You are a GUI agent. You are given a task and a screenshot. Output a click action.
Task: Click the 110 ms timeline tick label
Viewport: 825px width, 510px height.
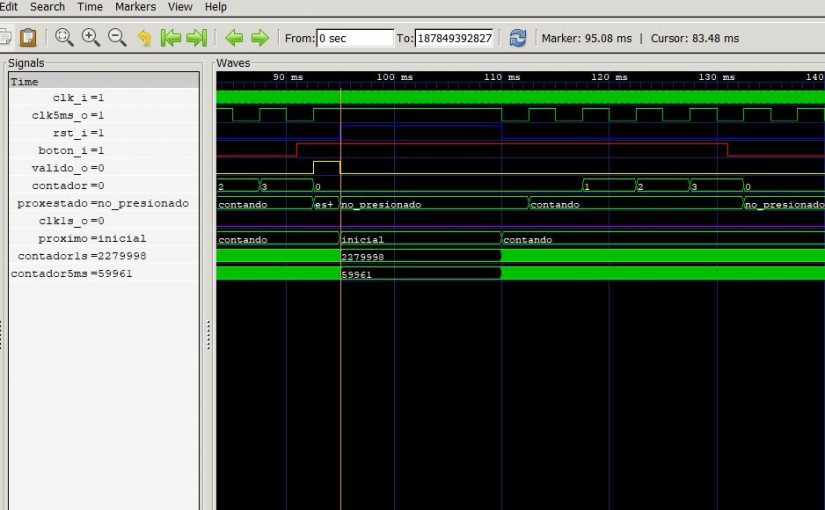point(502,77)
